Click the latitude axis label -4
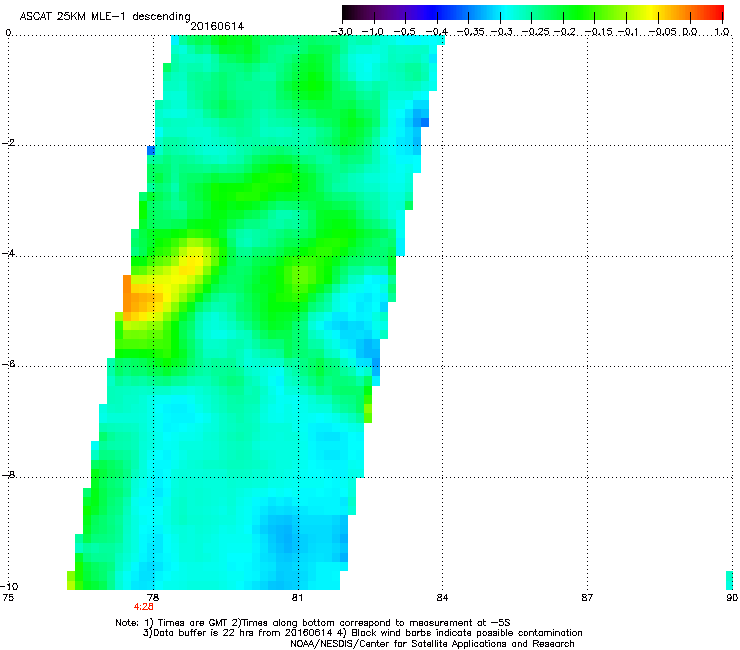Viewport: 740px width, 650px height. pyautogui.click(x=8, y=253)
